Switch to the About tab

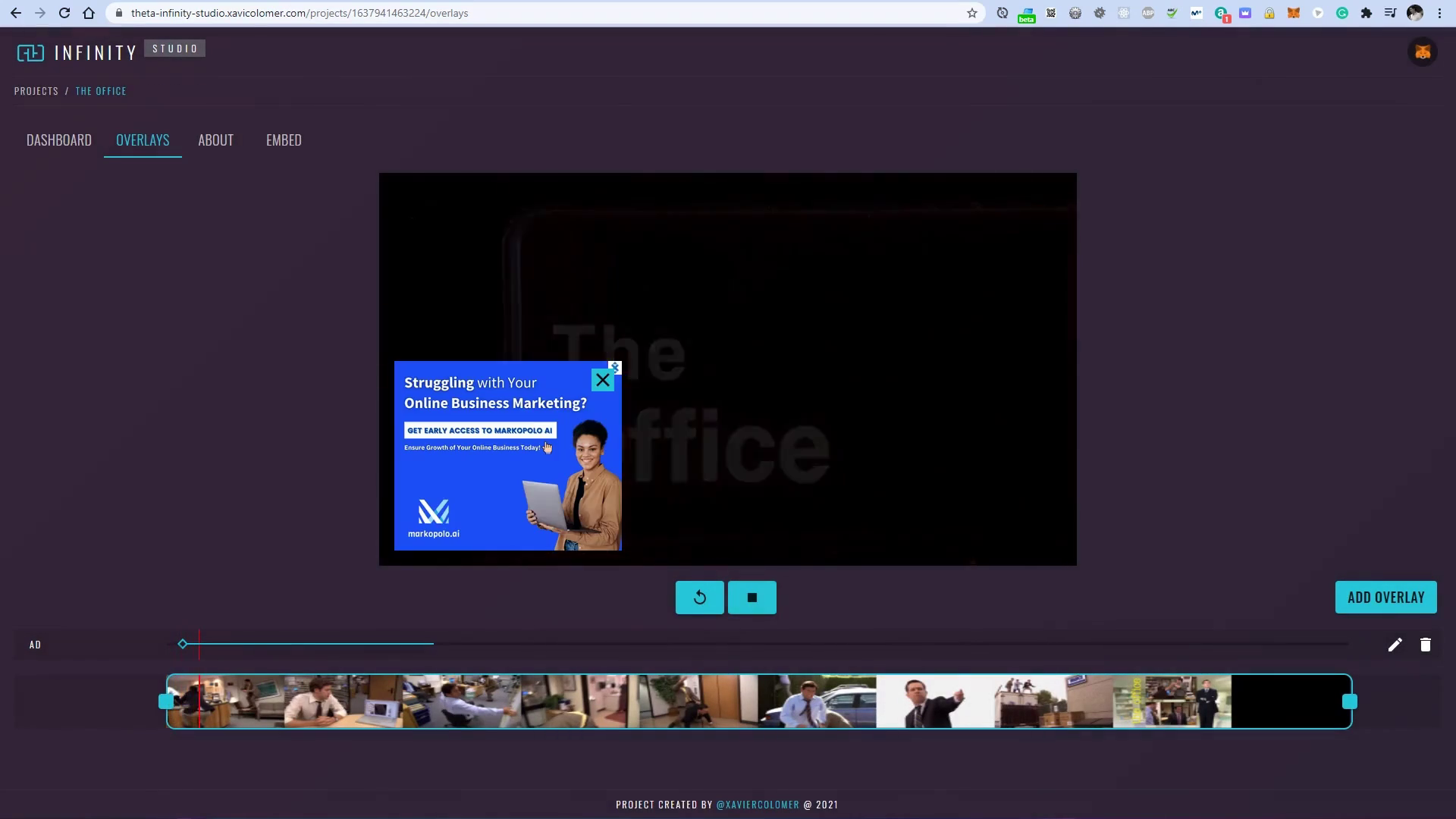(x=215, y=140)
